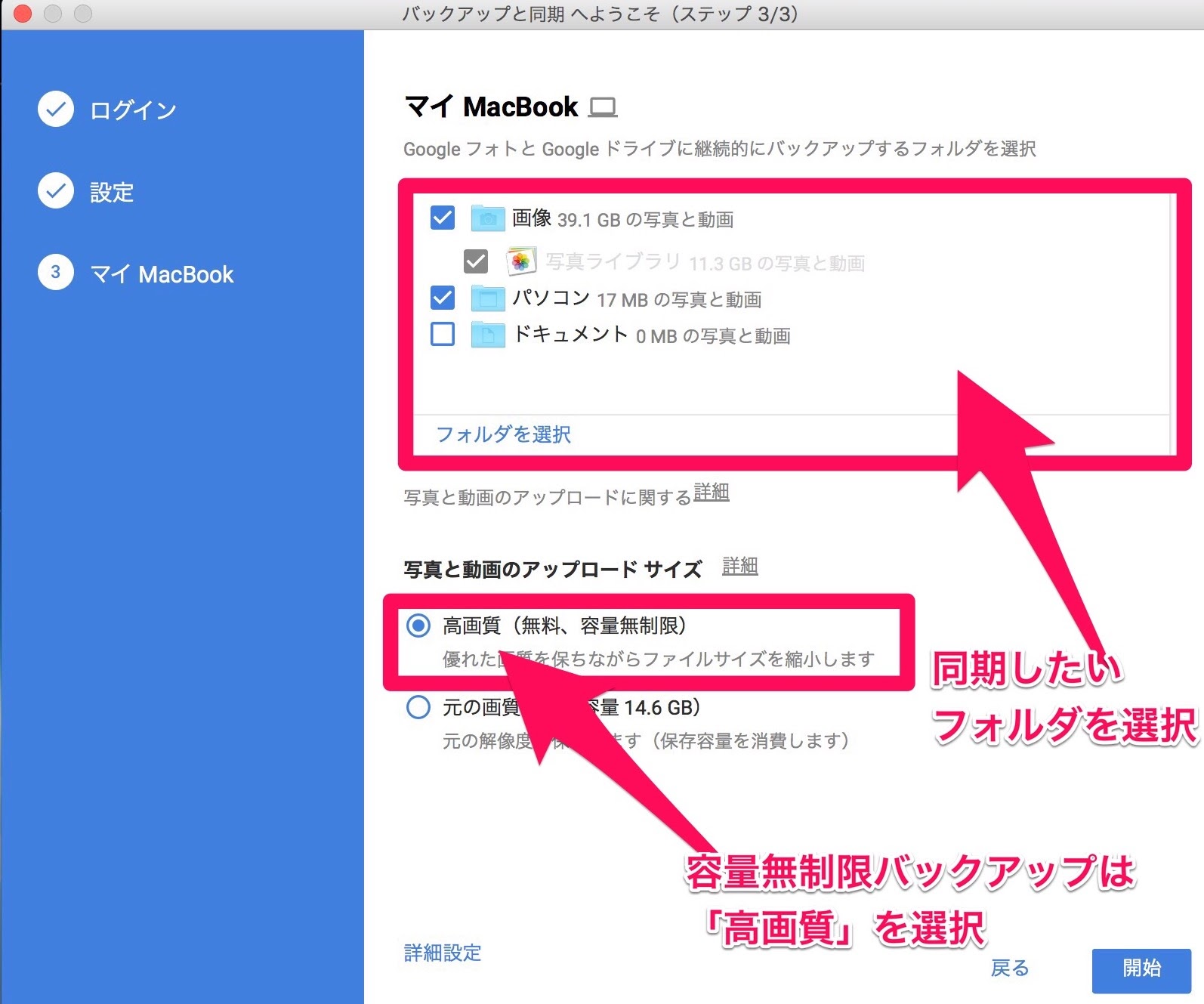Image resolution: width=1204 pixels, height=1004 pixels.
Task: Select the 元の画質 upload size radio button
Action: pos(418,708)
